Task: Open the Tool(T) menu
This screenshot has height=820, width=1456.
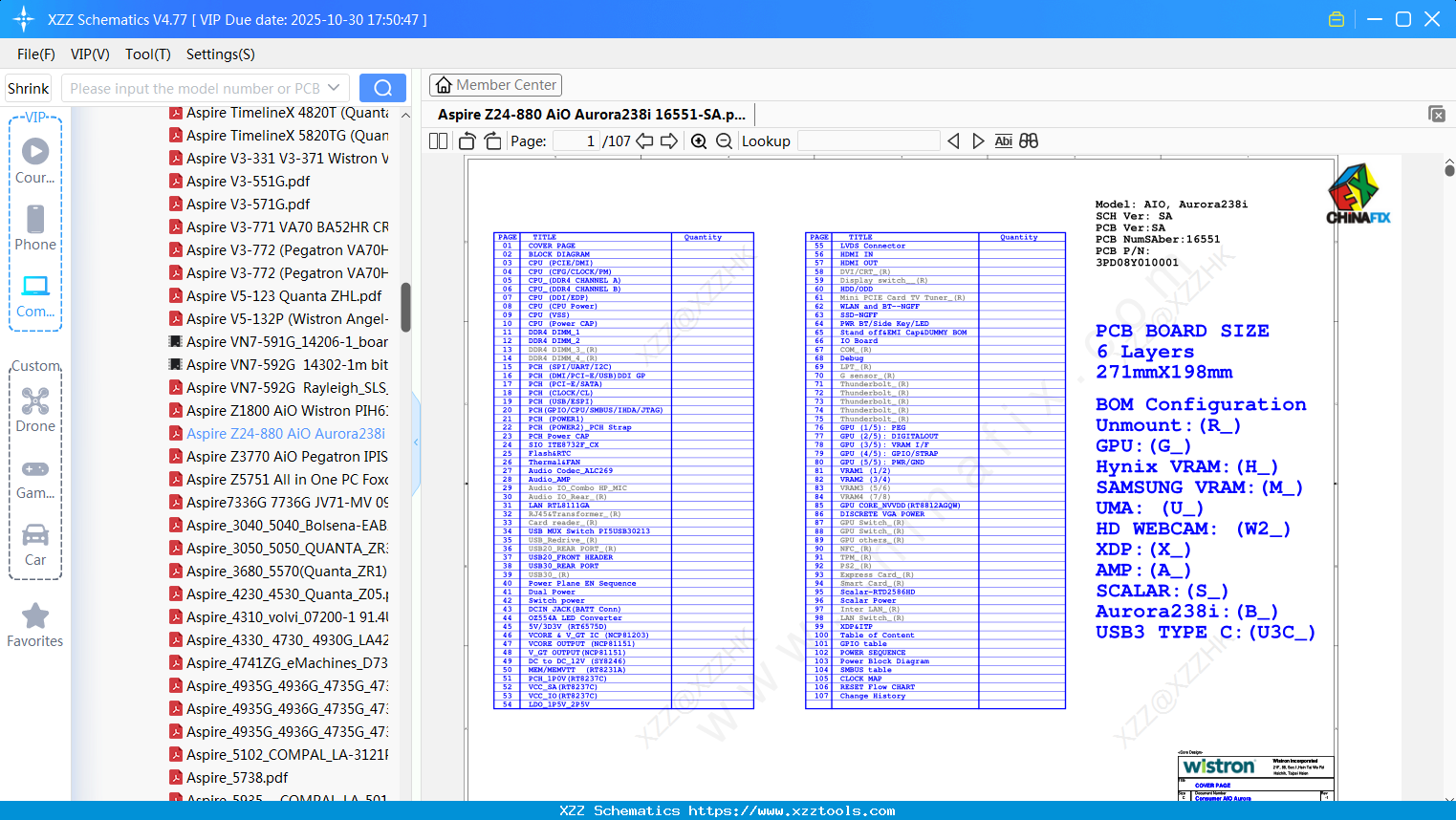Action: point(148,54)
